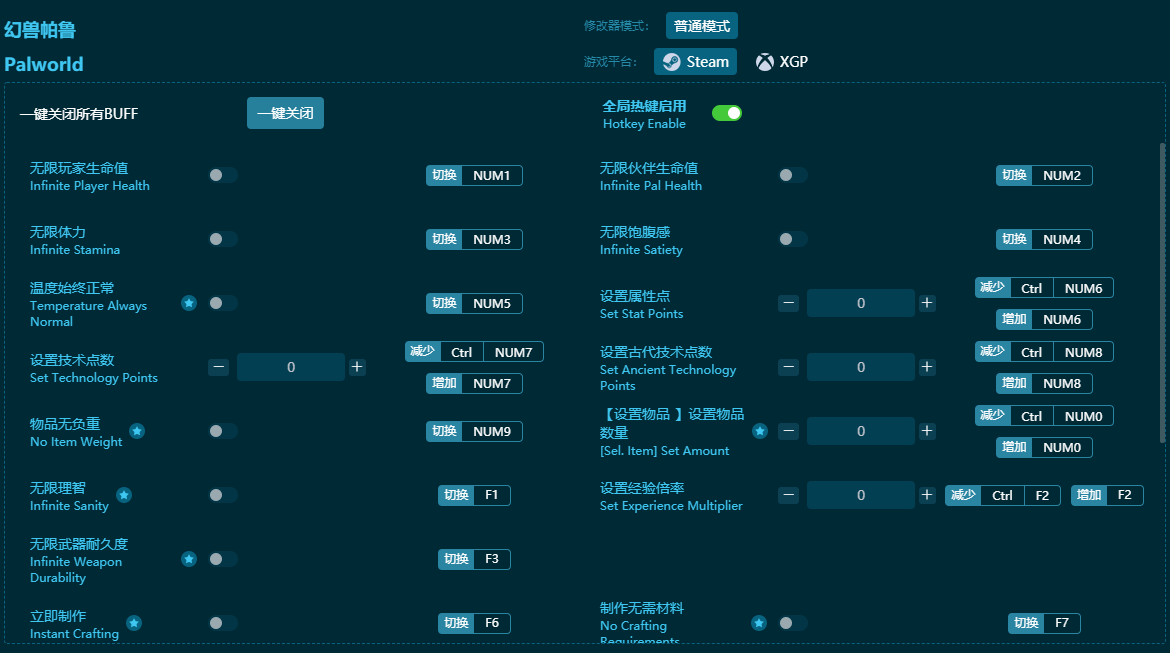Enable No Item Weight switch
Image resolution: width=1170 pixels, height=653 pixels.
[x=222, y=431]
